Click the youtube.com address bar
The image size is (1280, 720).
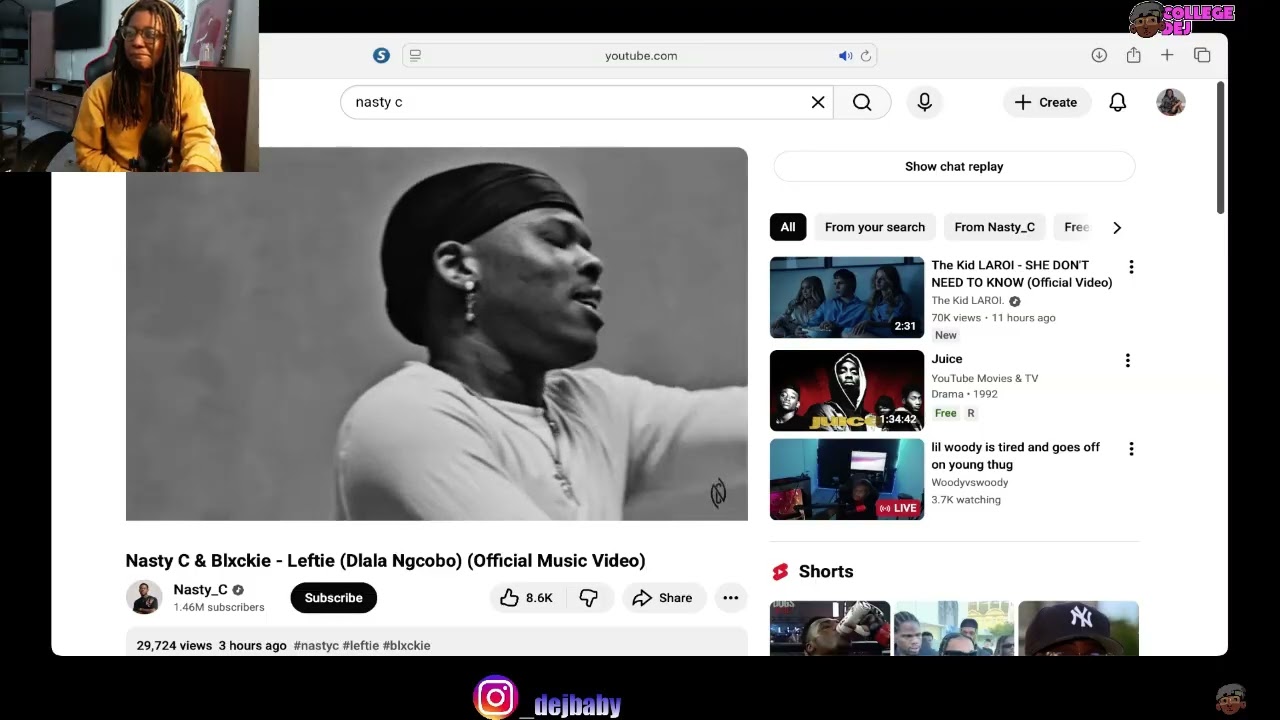[640, 56]
